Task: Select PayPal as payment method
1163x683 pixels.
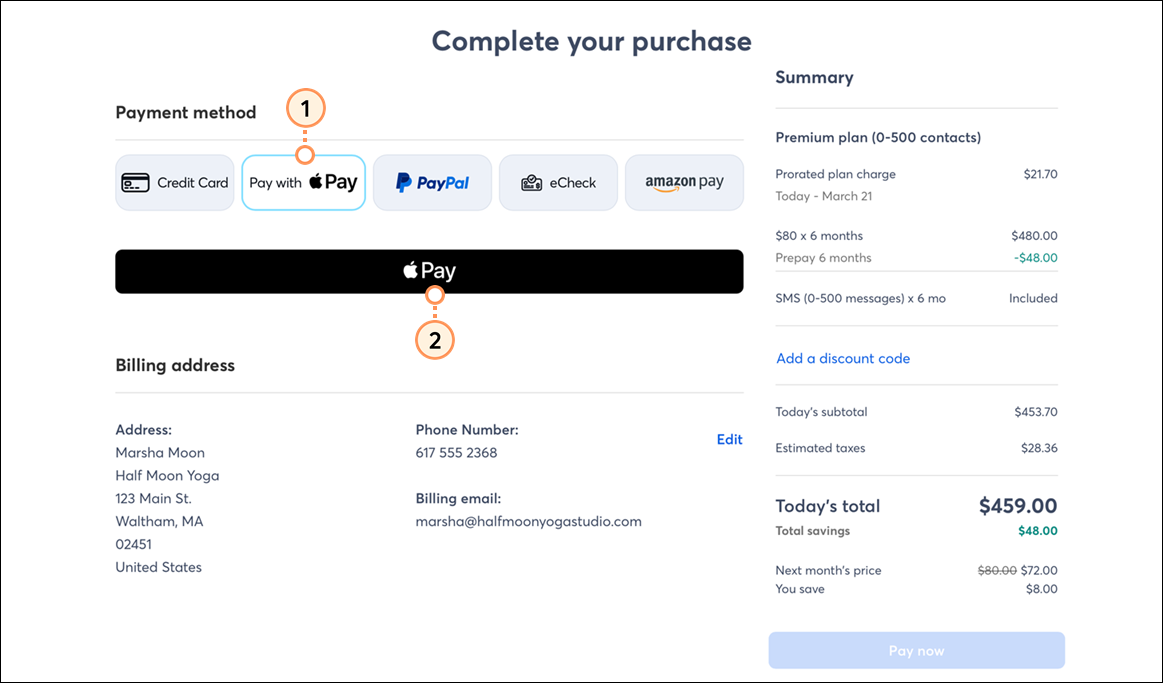Action: 432,182
